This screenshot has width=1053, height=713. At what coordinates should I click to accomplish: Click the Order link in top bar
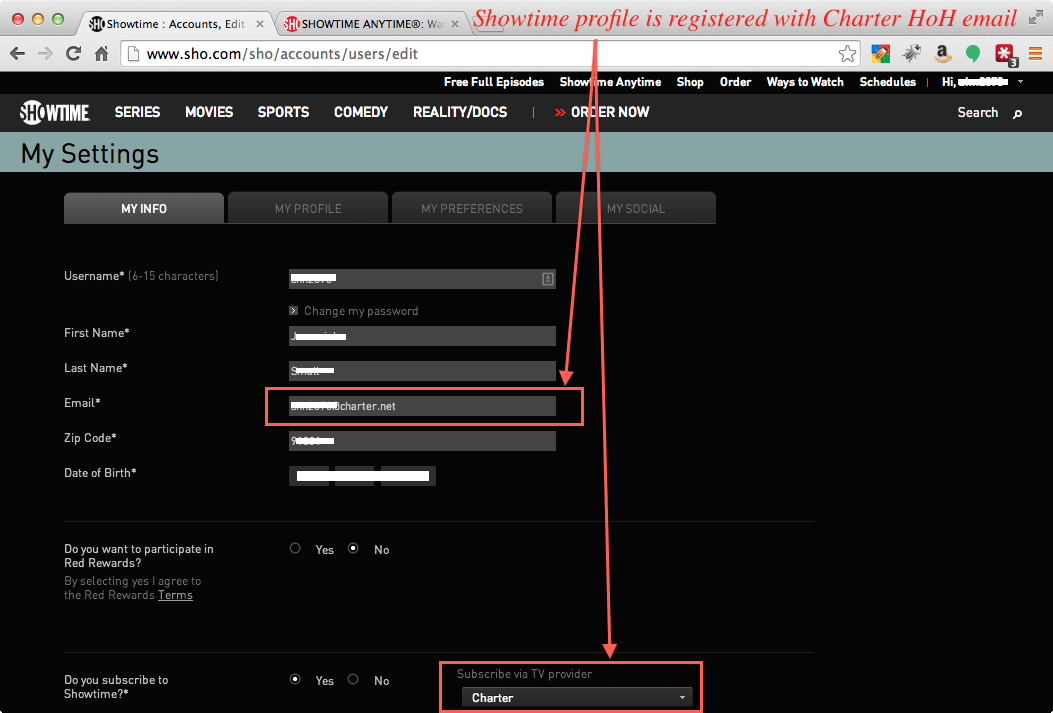tap(735, 82)
